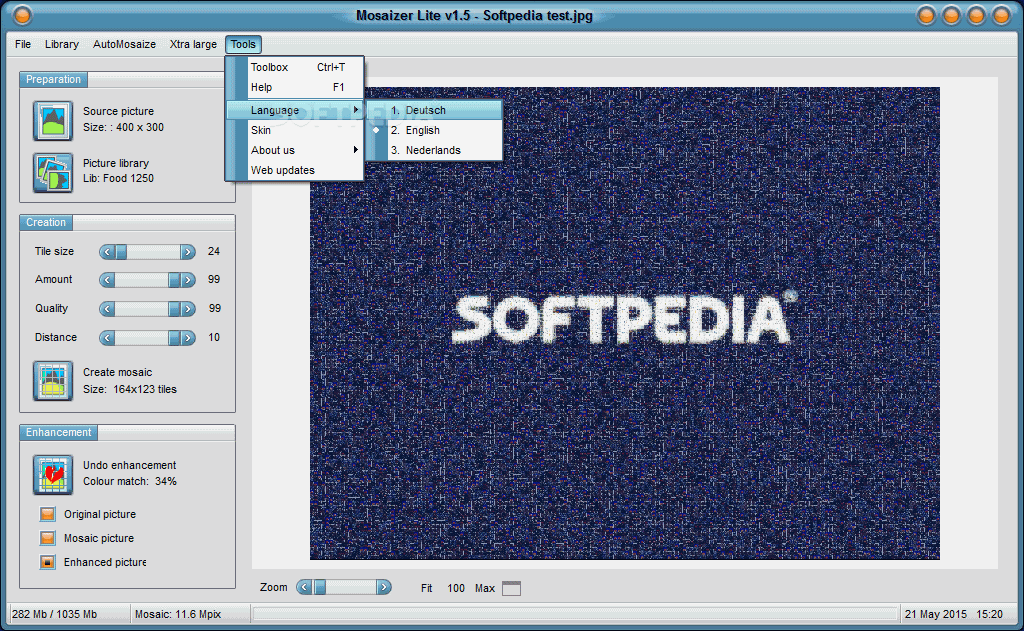
Task: Open the Picture library icon
Action: (x=53, y=172)
